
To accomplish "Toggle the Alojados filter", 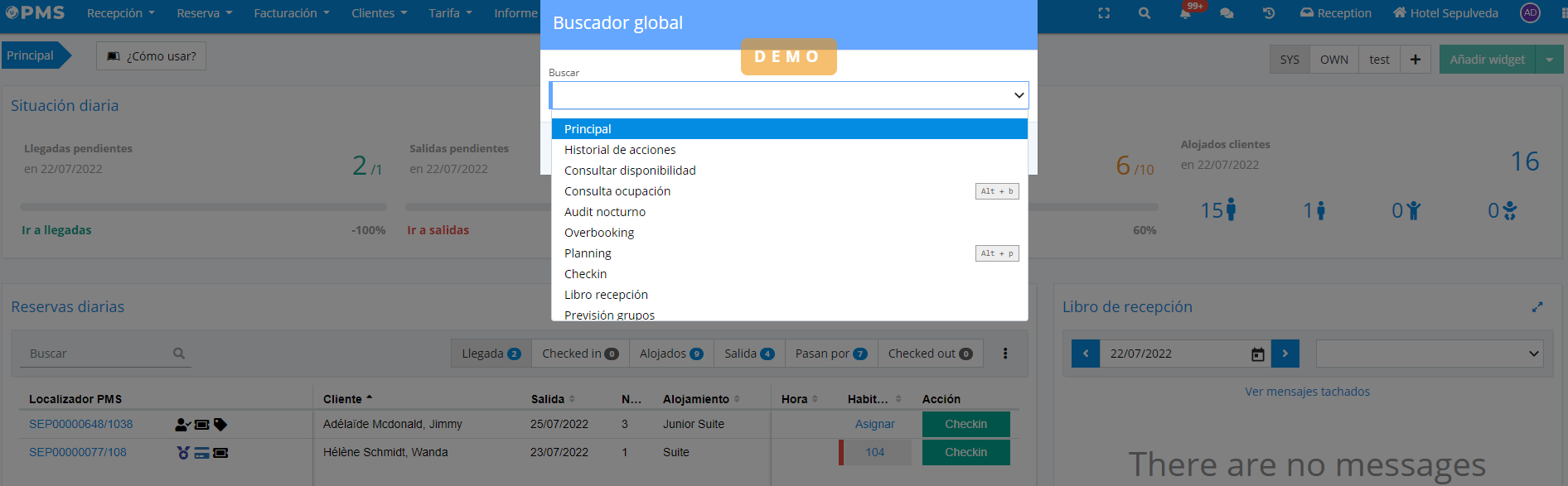I will 670,354.
